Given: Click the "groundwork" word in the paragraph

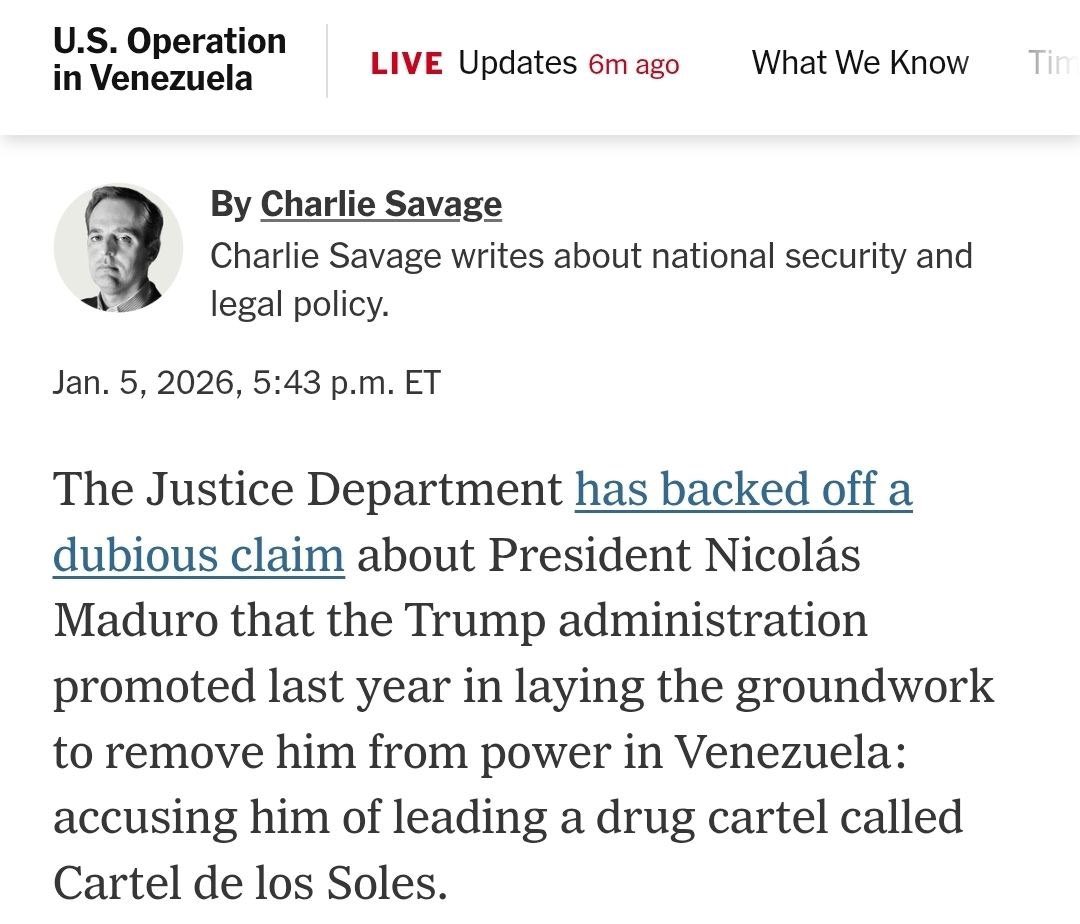Looking at the screenshot, I should click(865, 686).
